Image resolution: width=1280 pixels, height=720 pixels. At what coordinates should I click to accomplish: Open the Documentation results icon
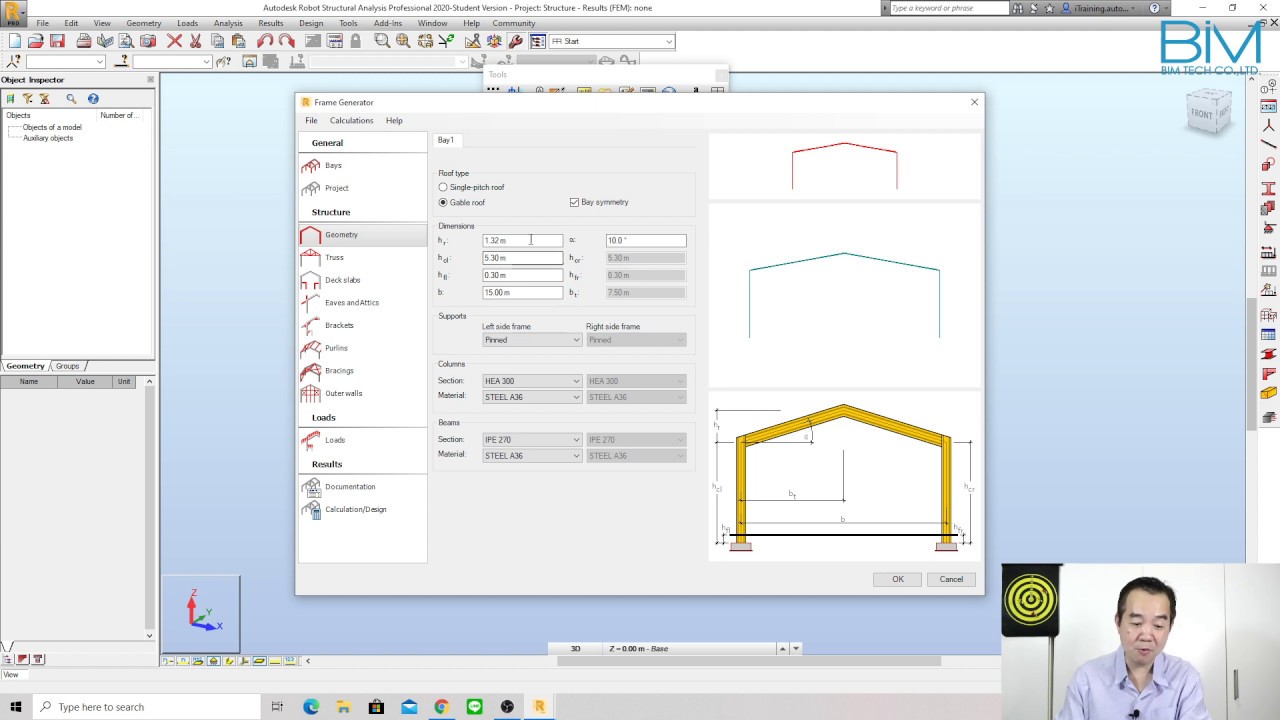(311, 487)
